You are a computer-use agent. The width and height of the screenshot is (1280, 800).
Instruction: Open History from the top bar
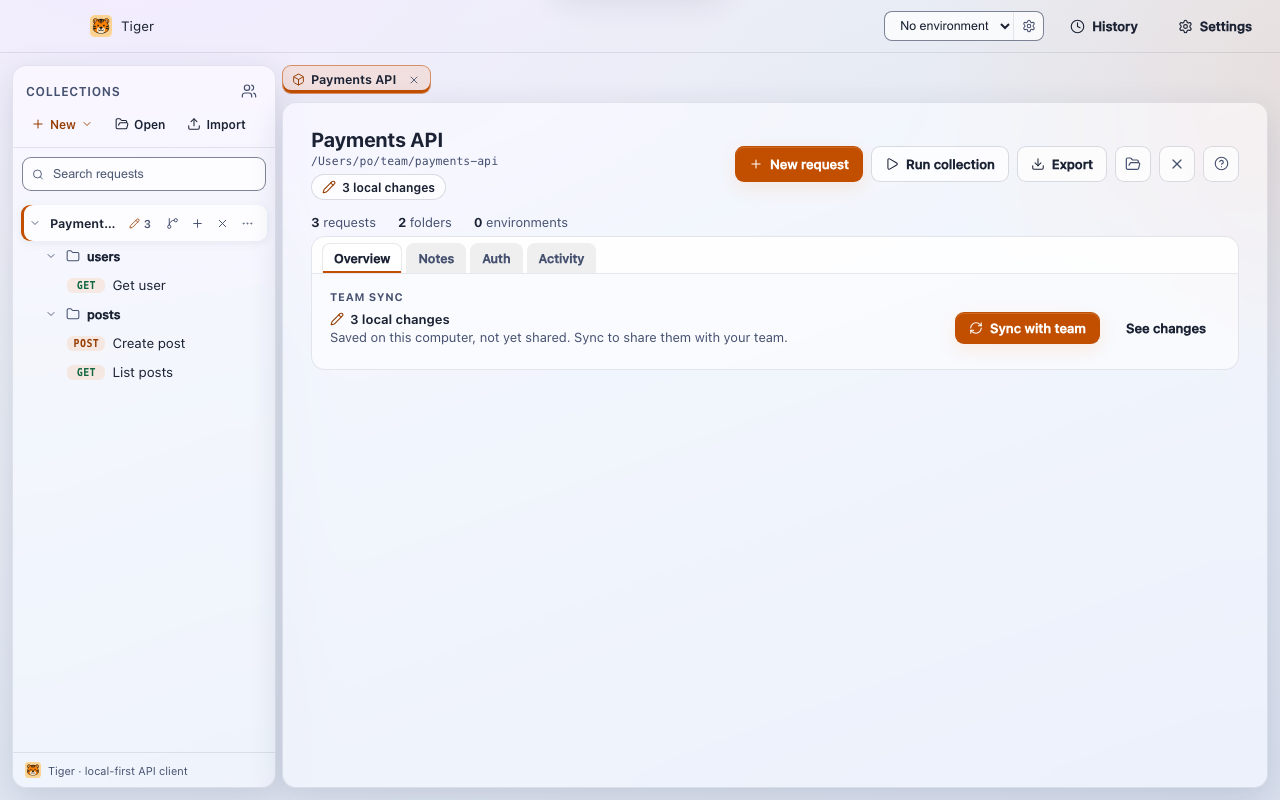click(1104, 26)
